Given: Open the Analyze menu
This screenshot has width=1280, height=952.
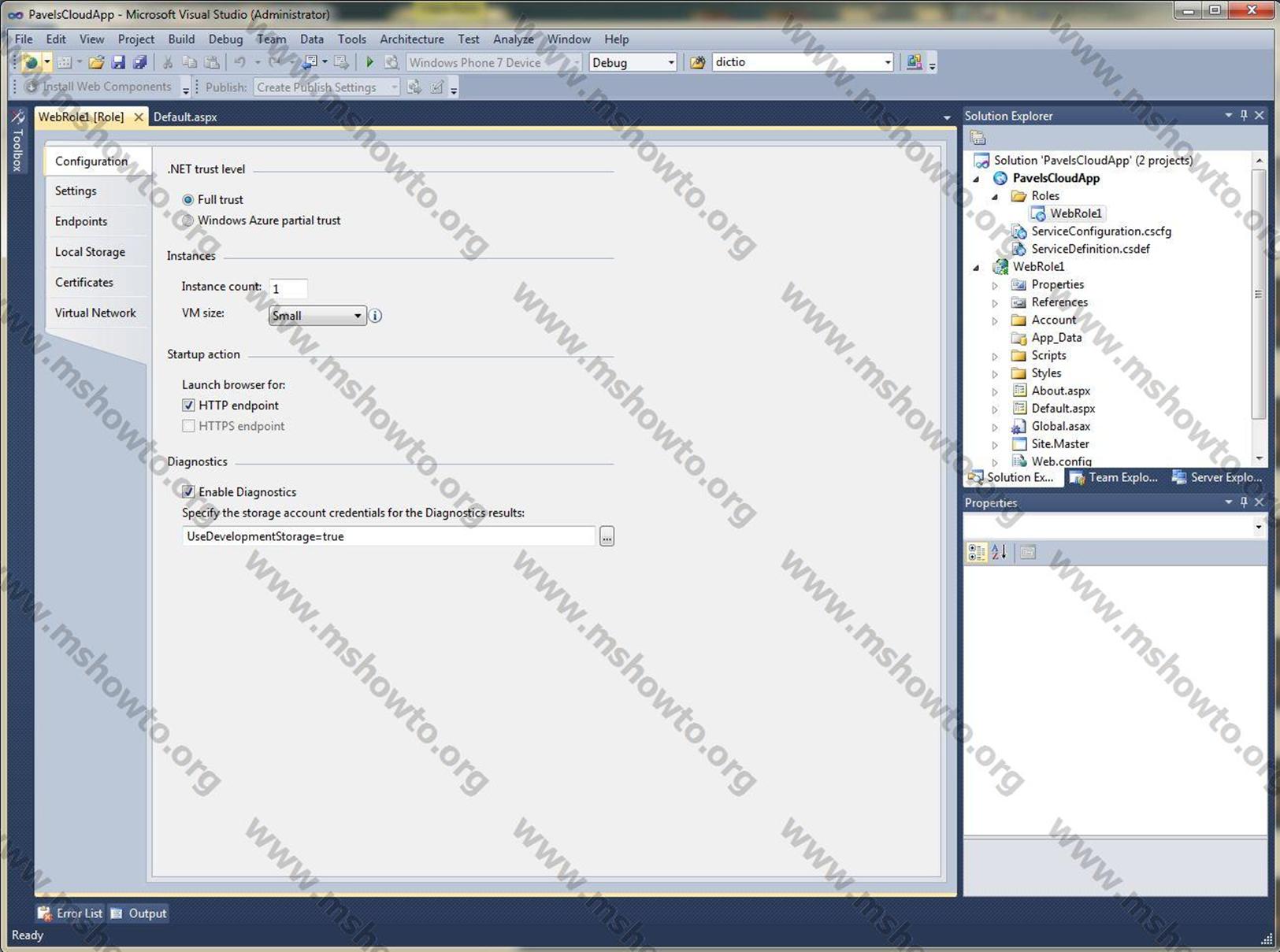Looking at the screenshot, I should pyautogui.click(x=514, y=39).
